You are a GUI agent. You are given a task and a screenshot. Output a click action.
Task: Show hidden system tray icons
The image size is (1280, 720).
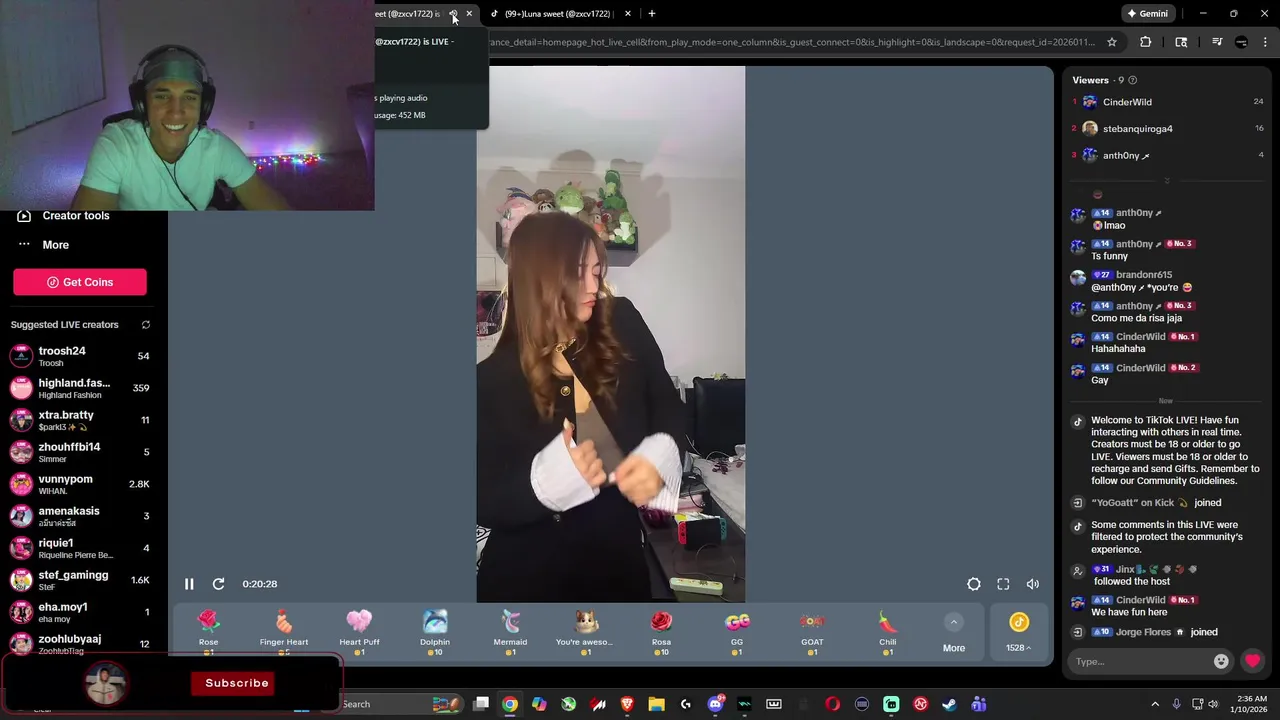[1155, 704]
